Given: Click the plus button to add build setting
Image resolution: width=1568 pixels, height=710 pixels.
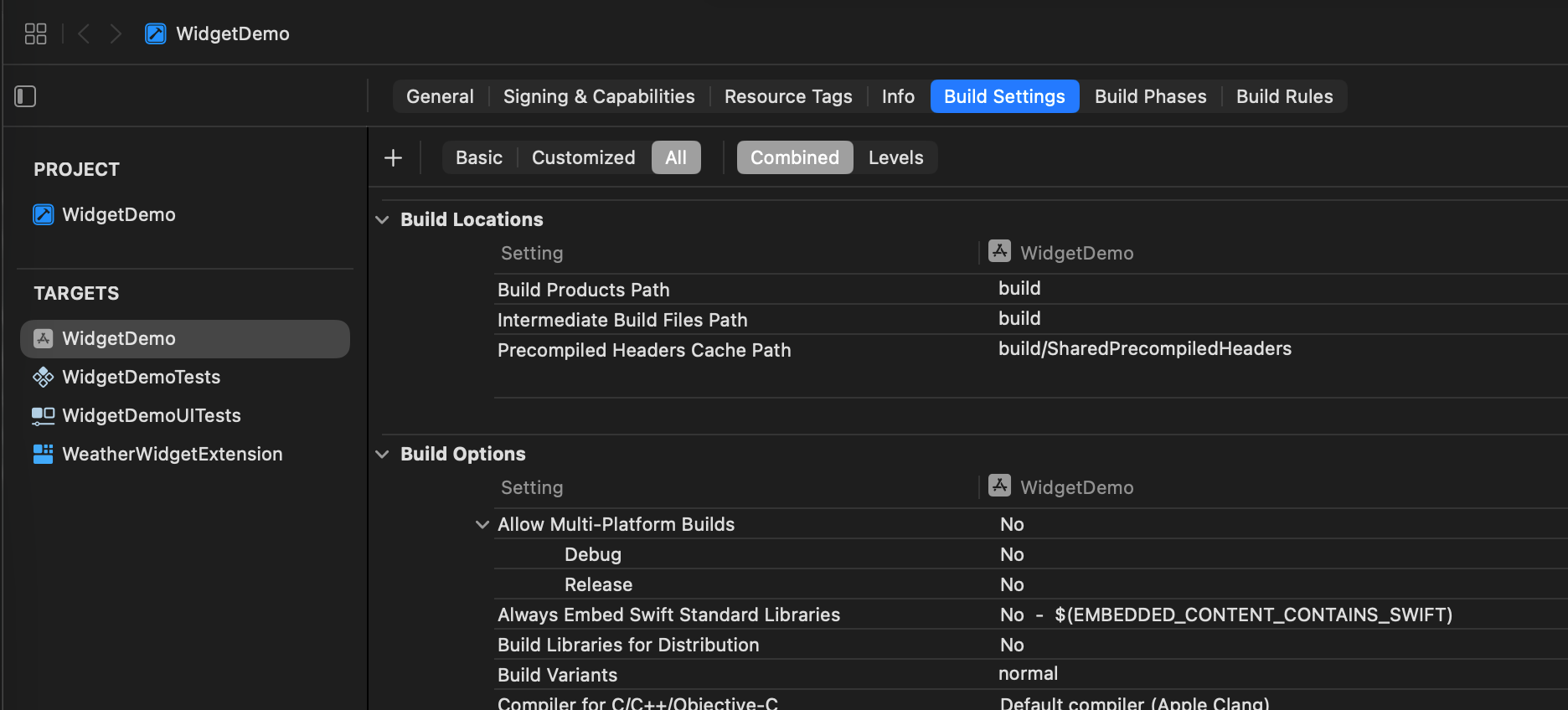Looking at the screenshot, I should (x=393, y=157).
